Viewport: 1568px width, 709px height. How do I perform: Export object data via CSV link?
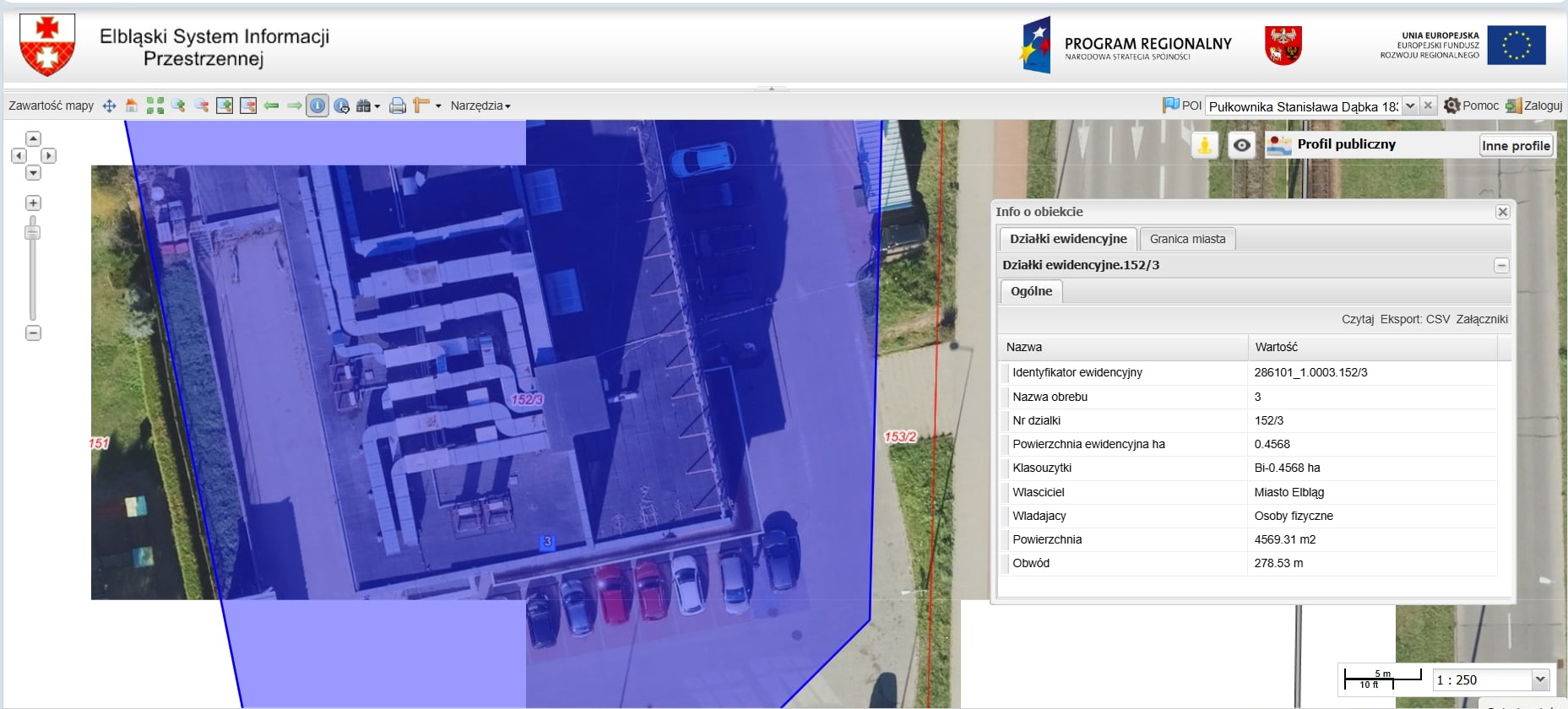point(1437,319)
